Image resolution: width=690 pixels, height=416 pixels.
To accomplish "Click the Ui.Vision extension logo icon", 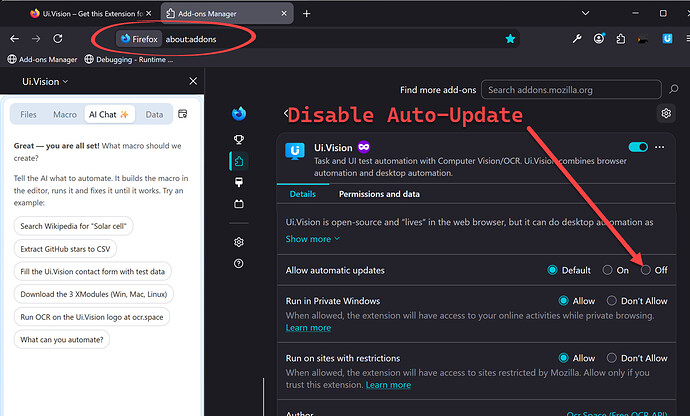I will (295, 151).
